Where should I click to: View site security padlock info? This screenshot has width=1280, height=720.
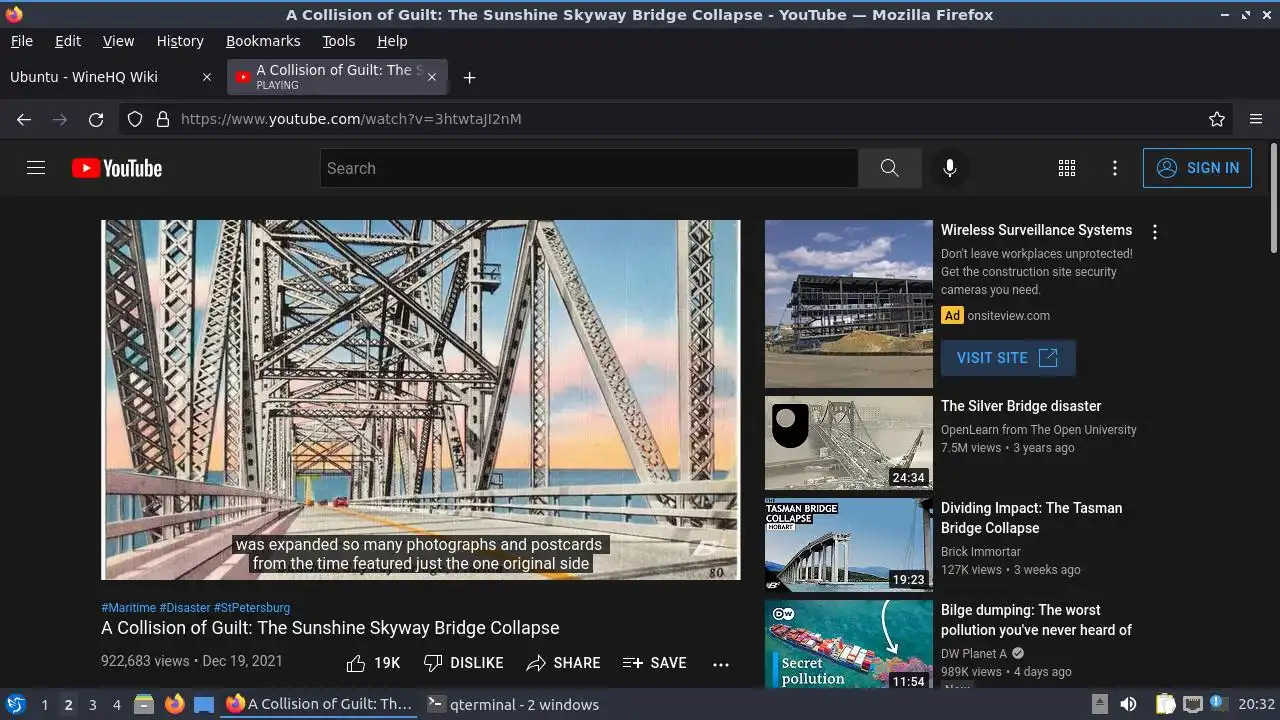point(163,119)
